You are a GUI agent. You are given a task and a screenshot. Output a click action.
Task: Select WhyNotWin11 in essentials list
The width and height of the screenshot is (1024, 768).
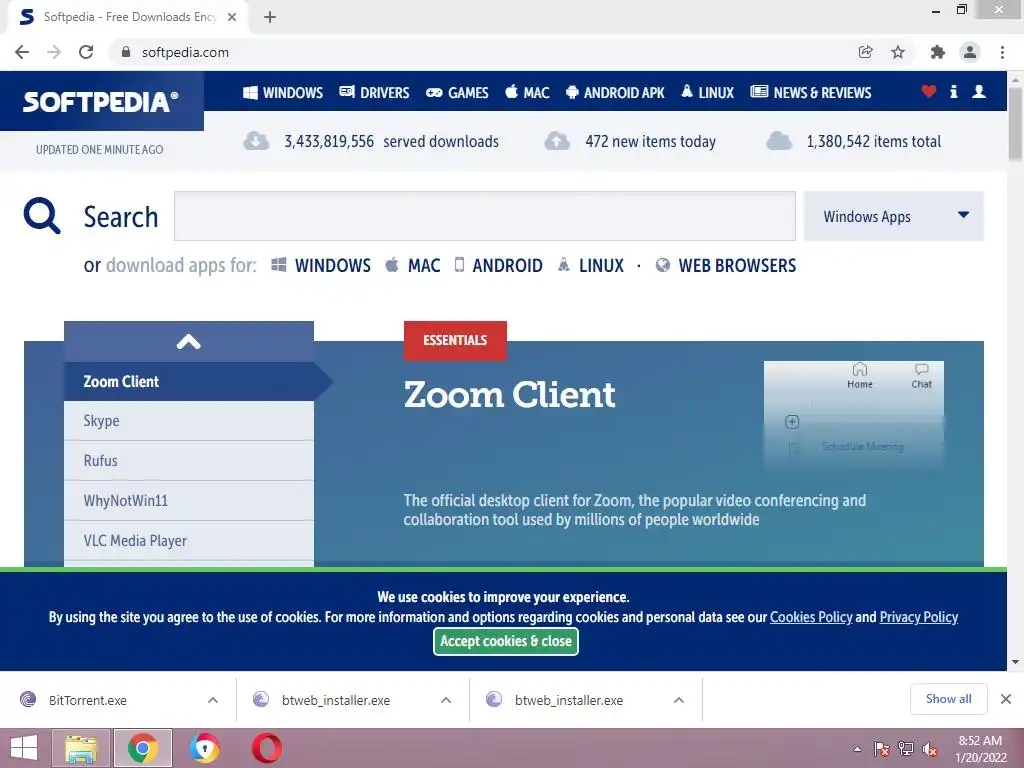(x=189, y=500)
